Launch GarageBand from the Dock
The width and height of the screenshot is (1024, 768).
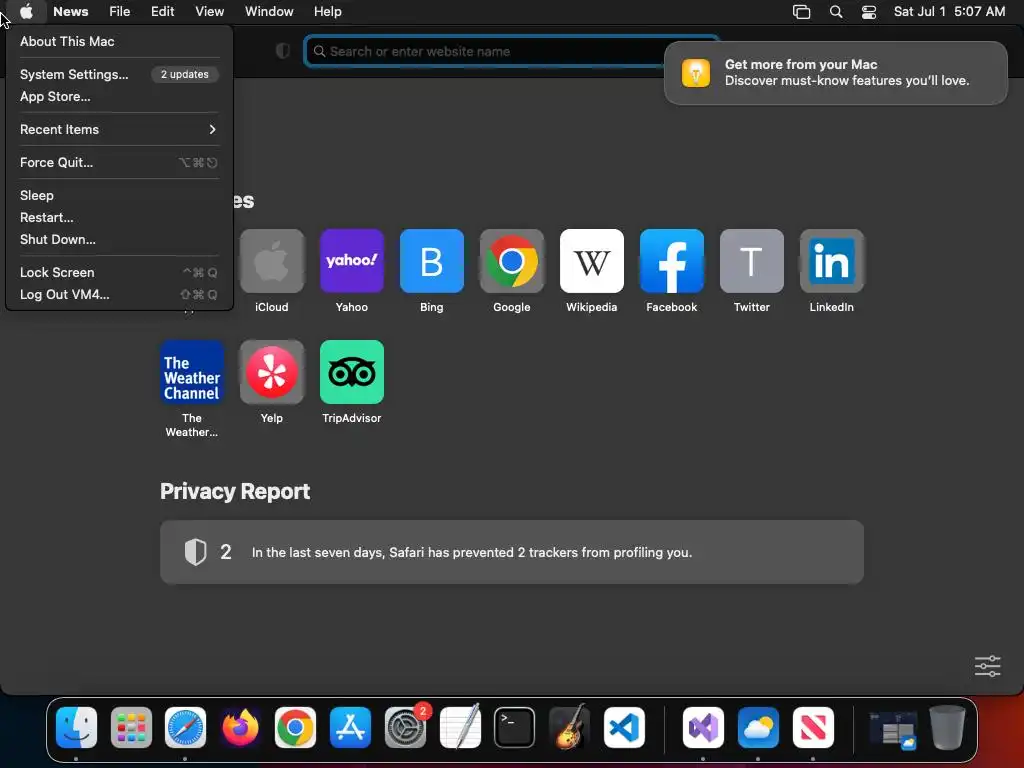tap(569, 728)
